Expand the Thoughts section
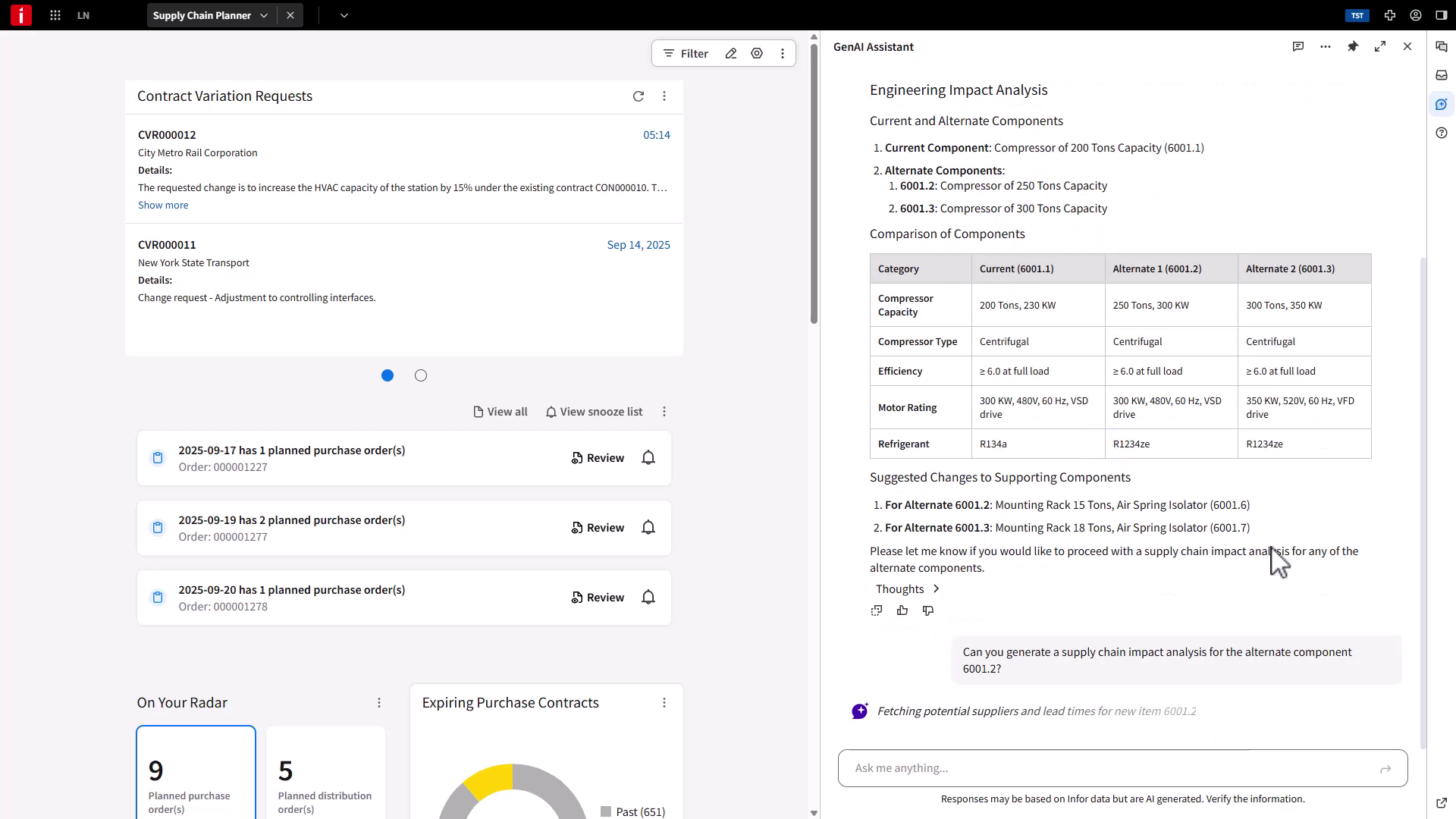The width and height of the screenshot is (1456, 819). click(x=907, y=588)
